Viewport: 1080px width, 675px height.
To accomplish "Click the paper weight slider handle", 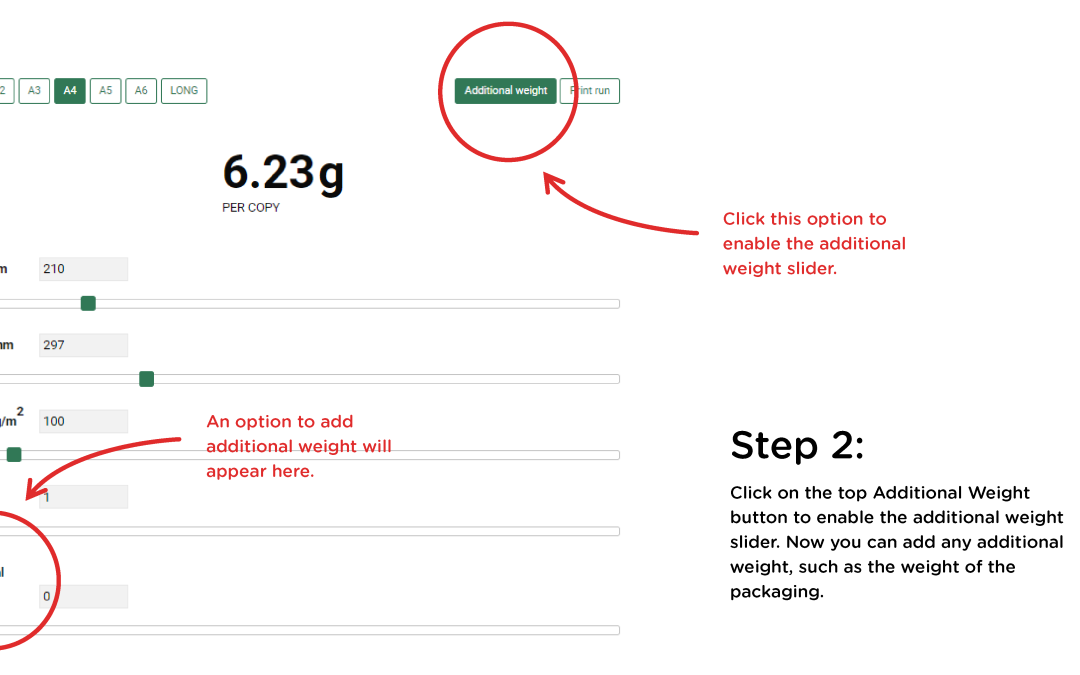I will point(14,455).
